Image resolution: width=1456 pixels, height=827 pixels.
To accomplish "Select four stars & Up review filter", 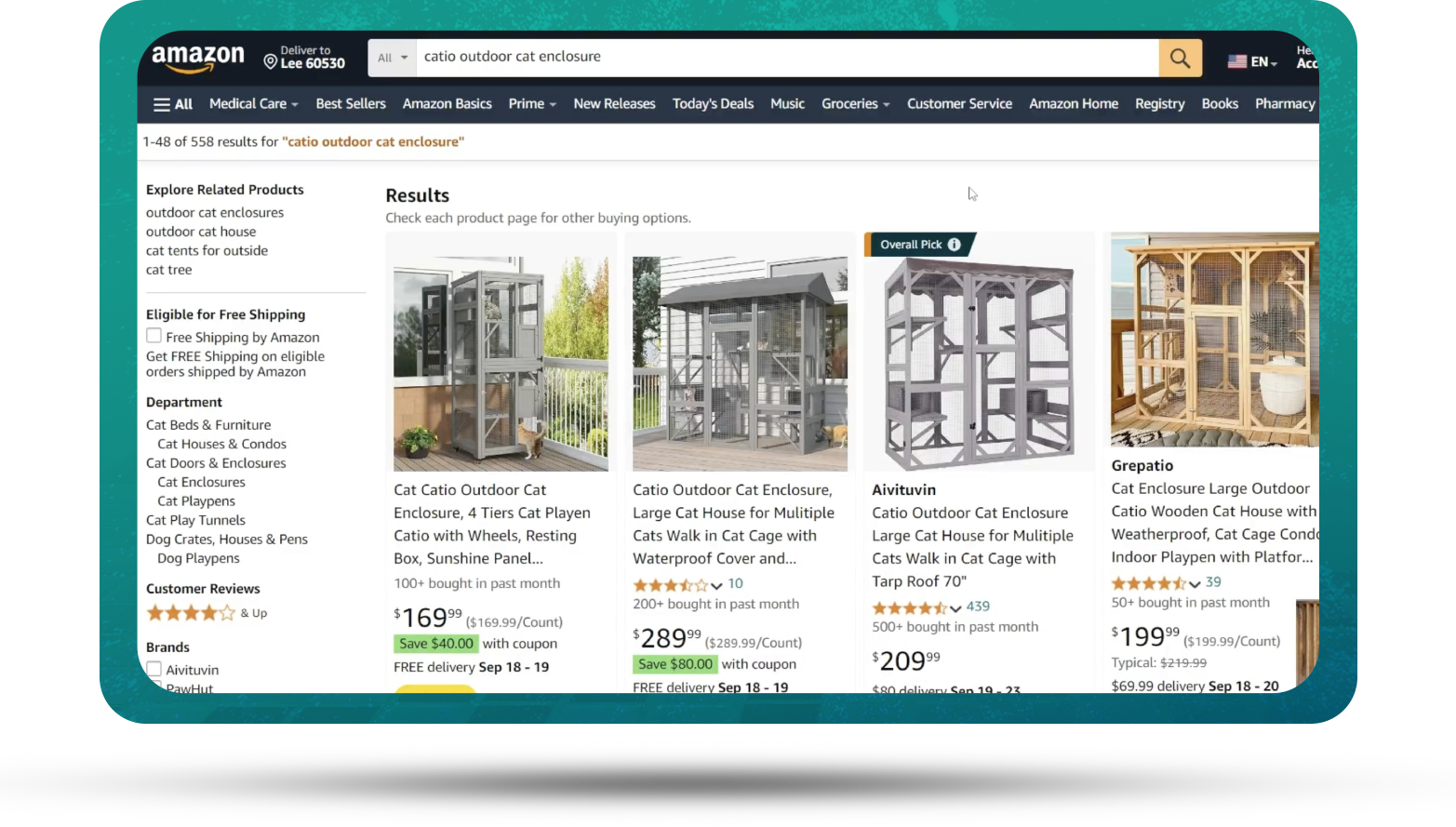I will (x=207, y=613).
